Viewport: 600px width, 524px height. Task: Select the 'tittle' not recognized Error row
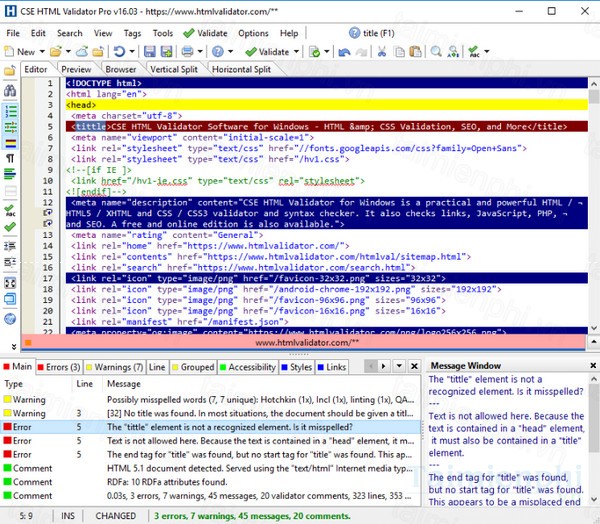tap(210, 427)
